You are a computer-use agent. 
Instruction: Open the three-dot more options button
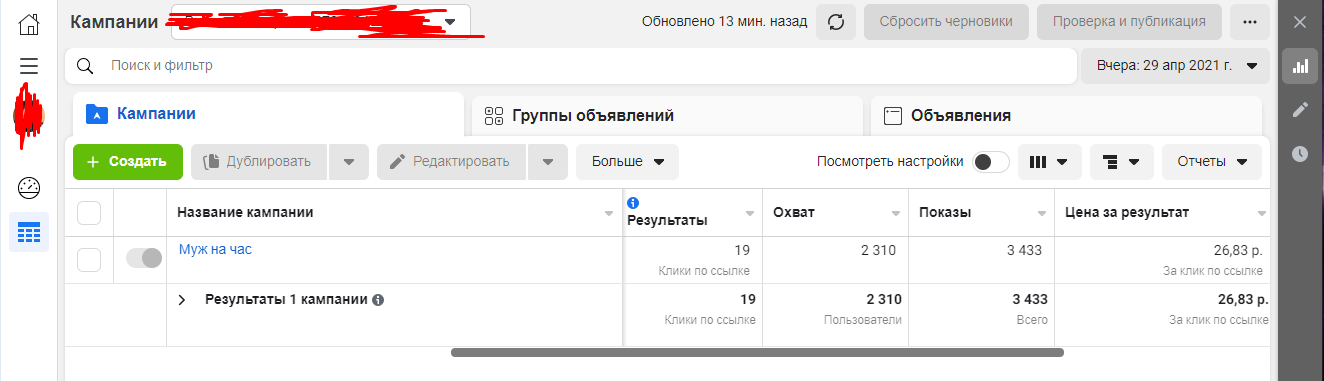(x=1250, y=22)
